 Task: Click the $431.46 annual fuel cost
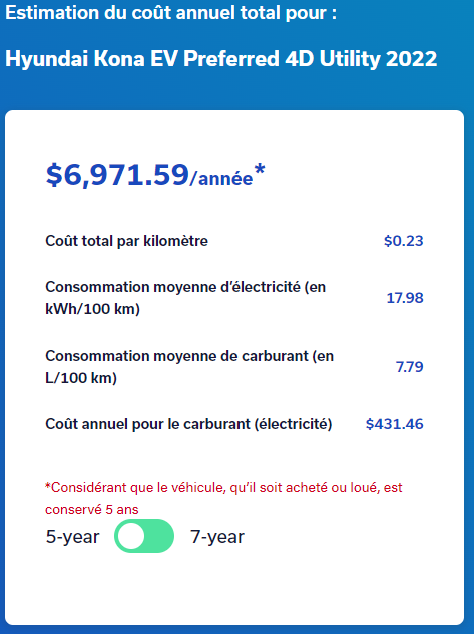pos(395,424)
